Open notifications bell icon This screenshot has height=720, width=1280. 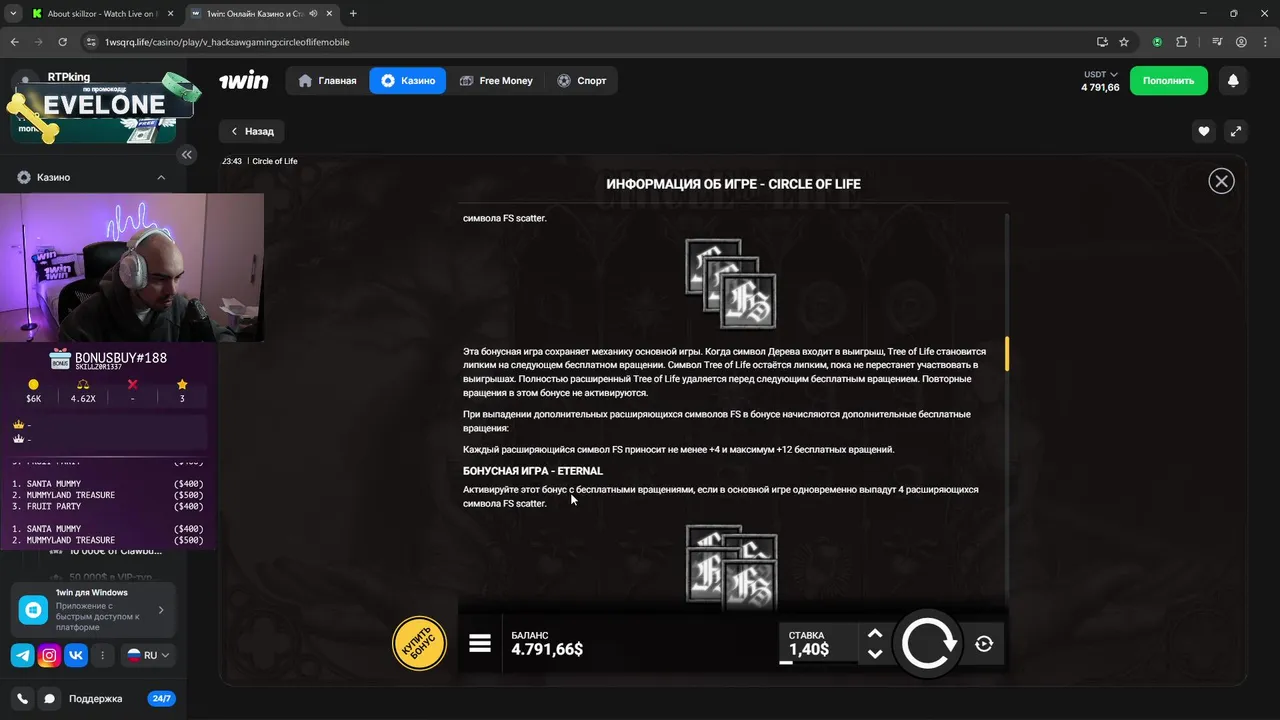(1233, 81)
